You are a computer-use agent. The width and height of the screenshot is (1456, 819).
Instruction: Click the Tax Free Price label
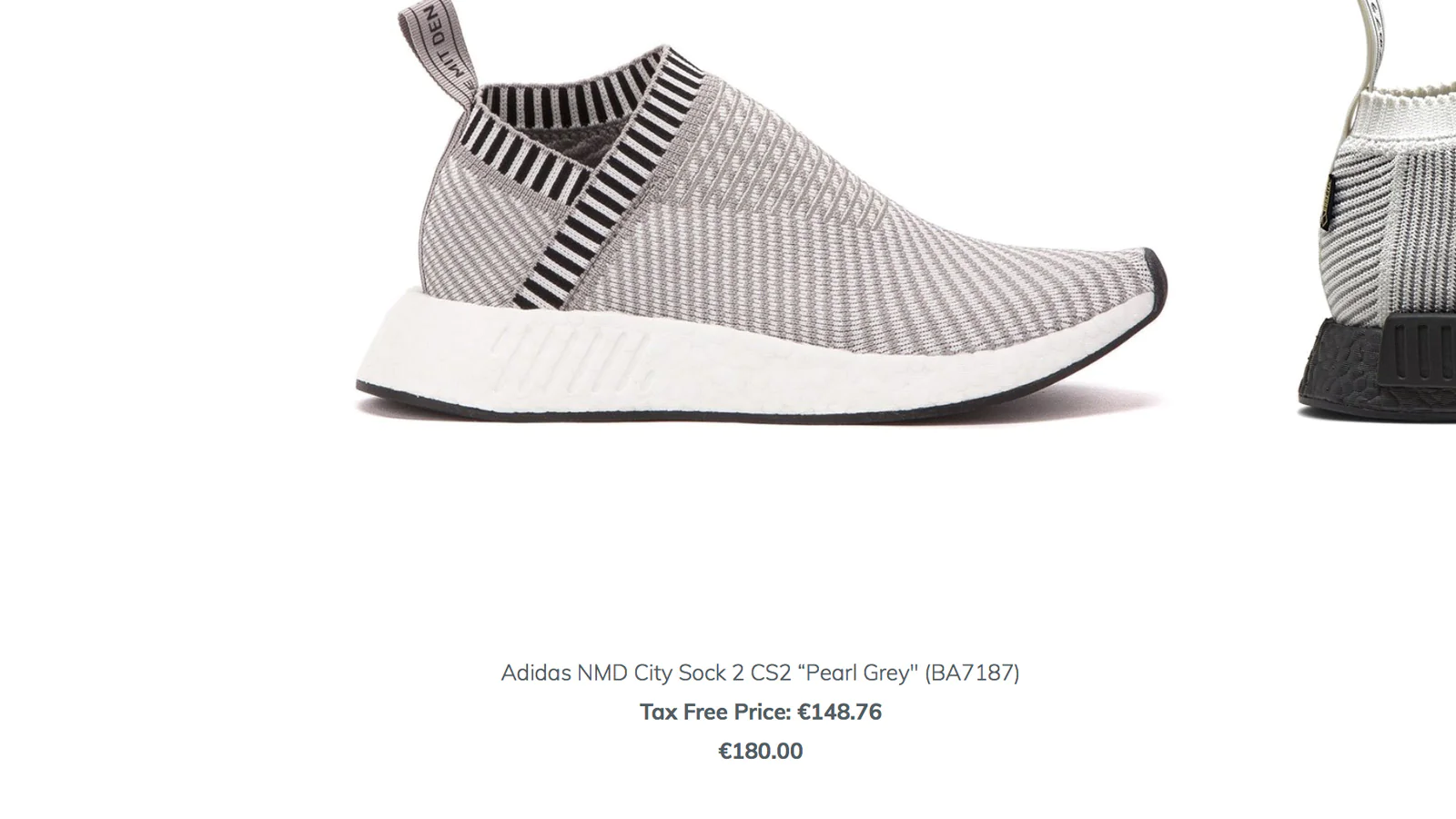click(715, 712)
